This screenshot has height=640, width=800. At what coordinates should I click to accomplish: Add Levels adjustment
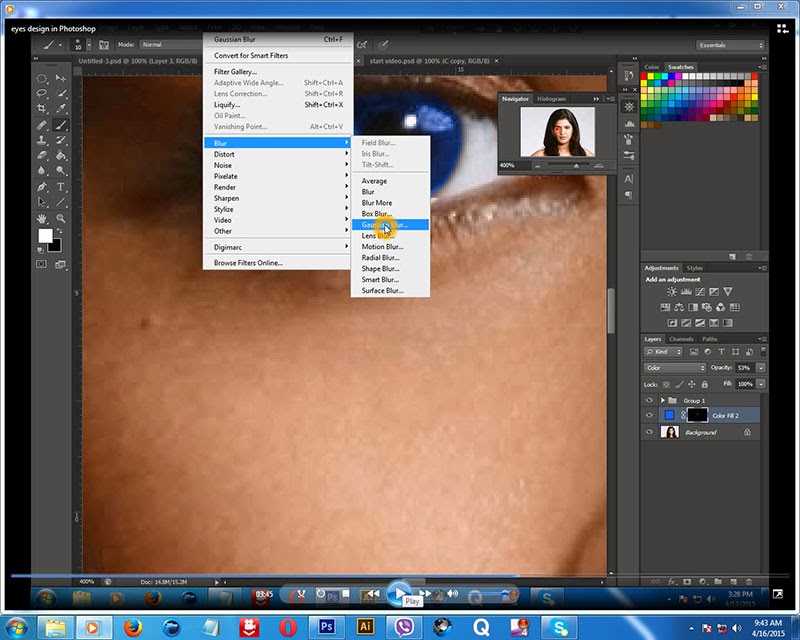pos(686,292)
